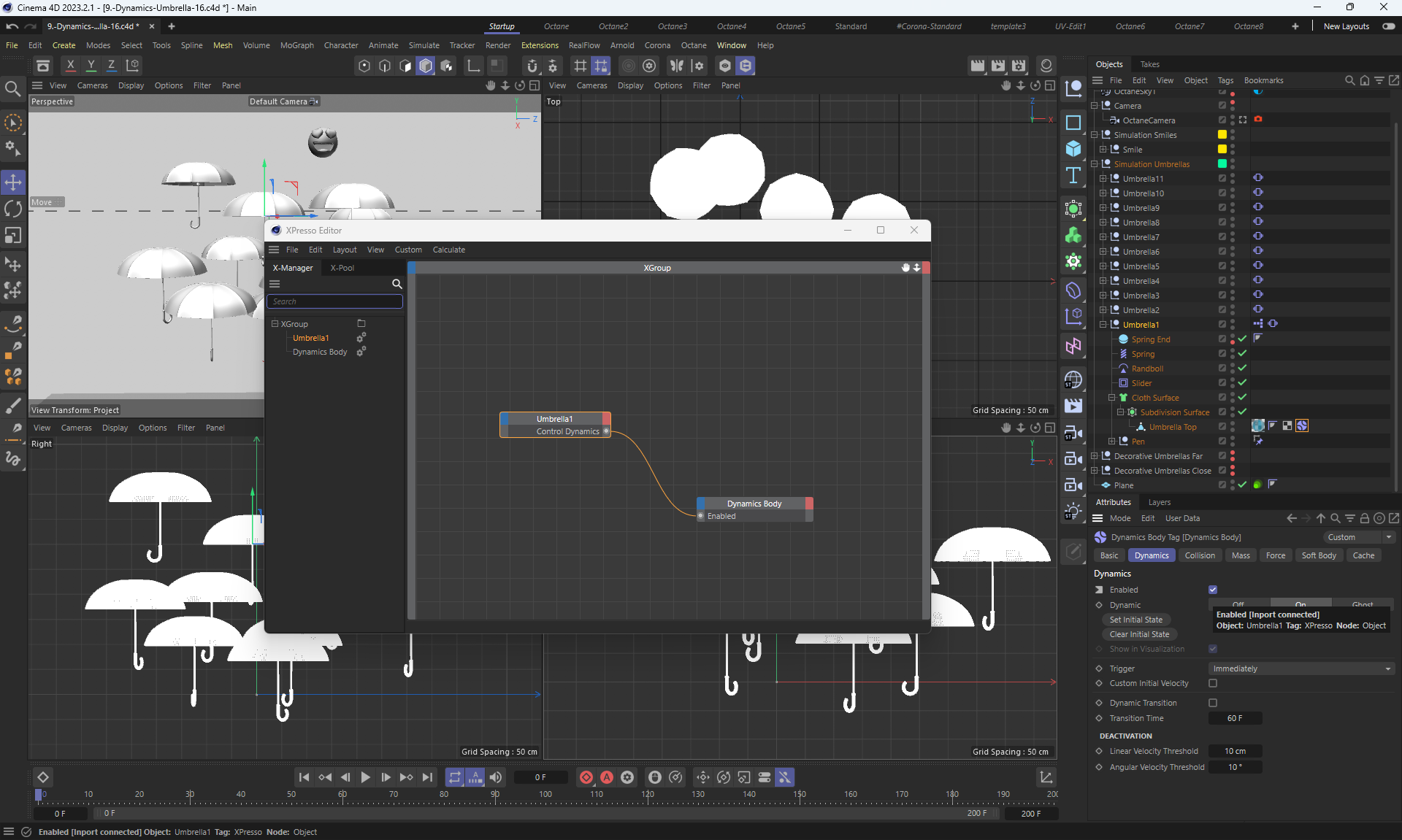This screenshot has height=840, width=1402.
Task: Select the Rotate tool in left toolbar
Action: point(13,209)
